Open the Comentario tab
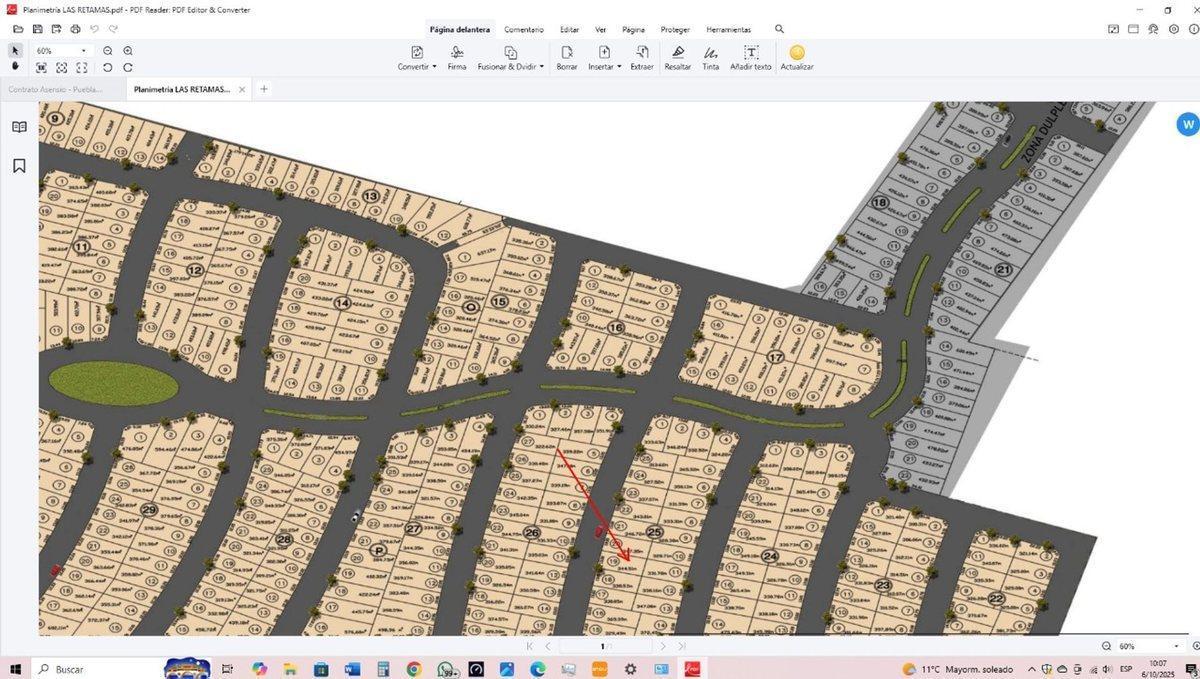 524,29
